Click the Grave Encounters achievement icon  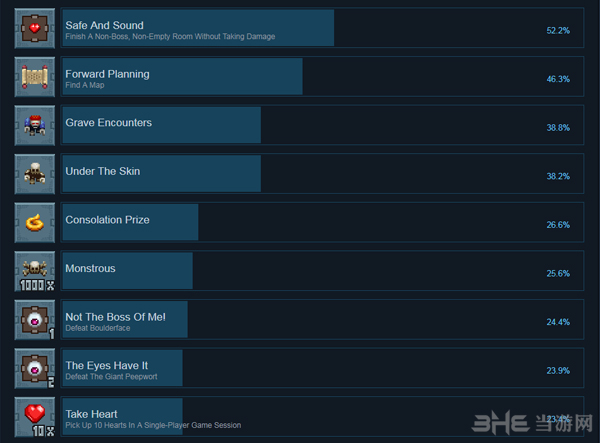35,125
